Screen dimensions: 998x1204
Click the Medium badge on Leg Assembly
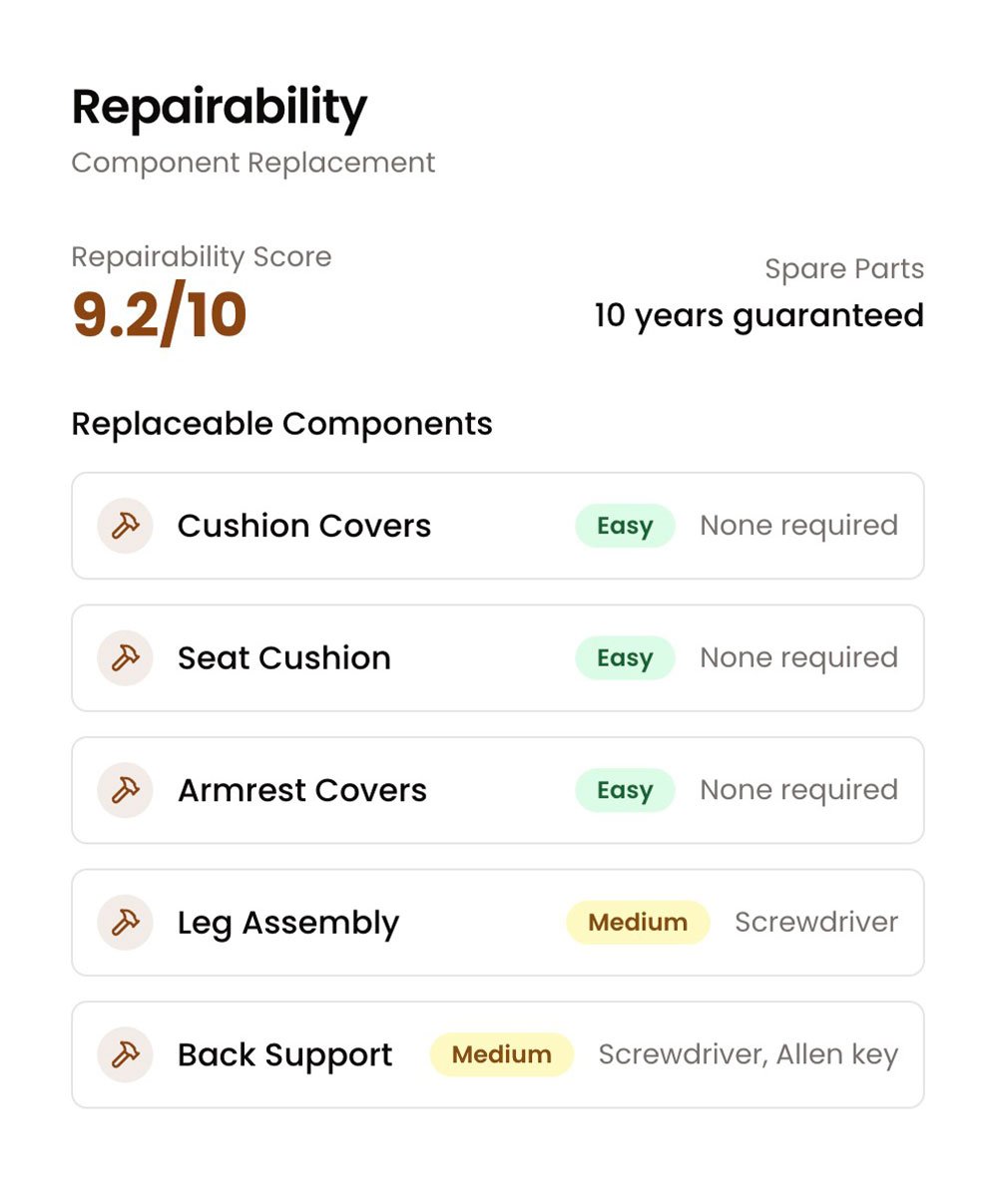[x=638, y=923]
